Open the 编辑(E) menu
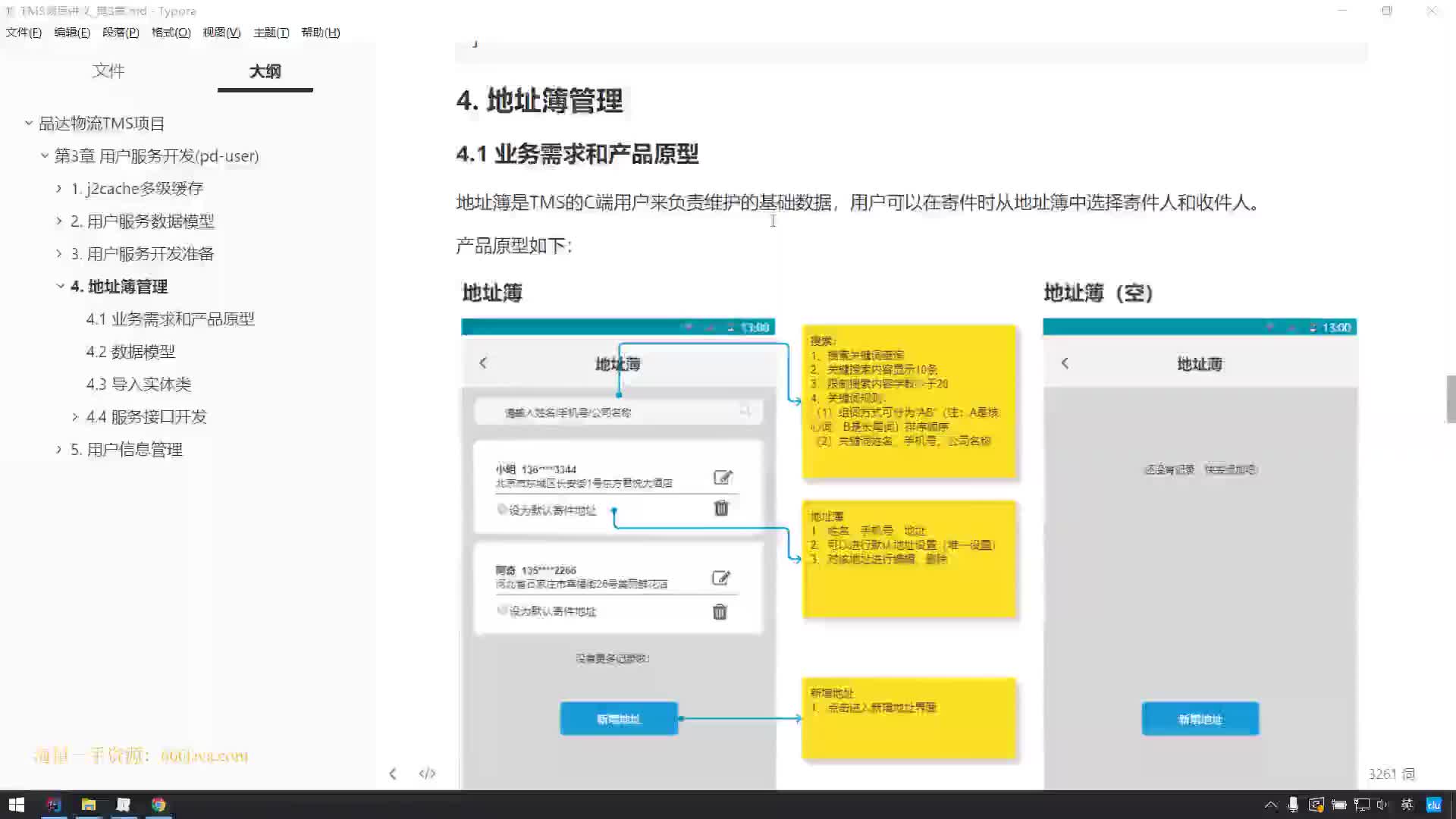The width and height of the screenshot is (1456, 819). click(72, 32)
